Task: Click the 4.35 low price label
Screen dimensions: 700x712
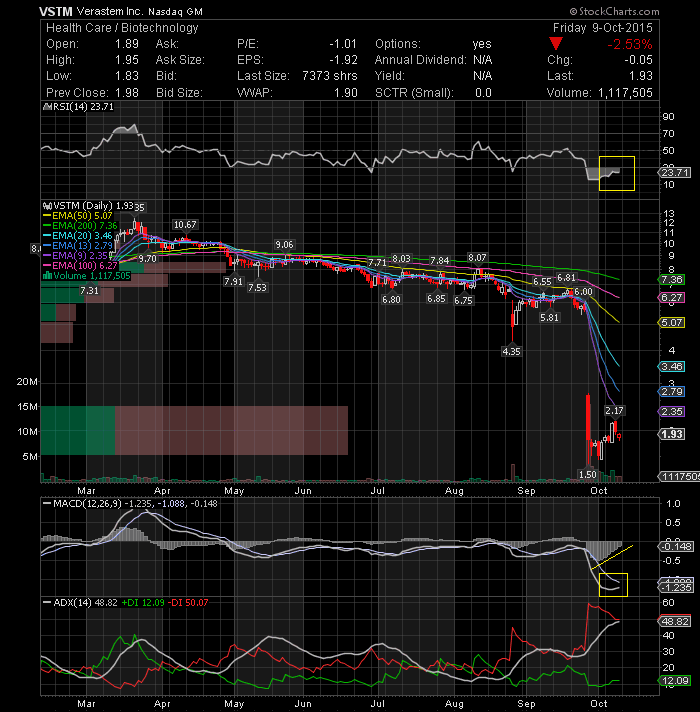Action: pyautogui.click(x=512, y=351)
